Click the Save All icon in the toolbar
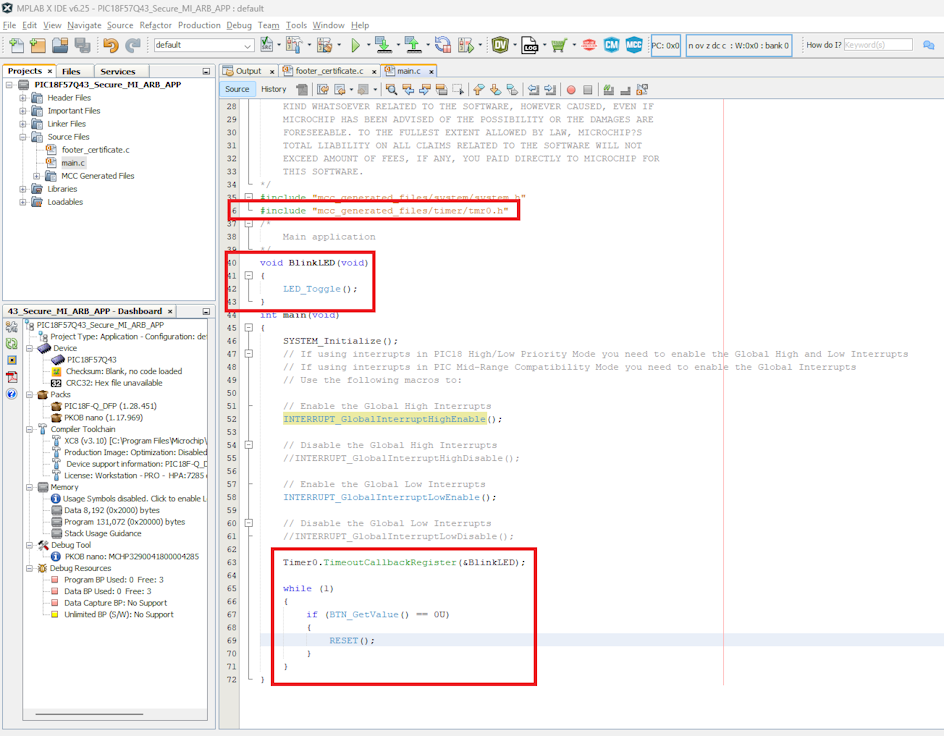This screenshot has height=736, width=944. click(82, 45)
